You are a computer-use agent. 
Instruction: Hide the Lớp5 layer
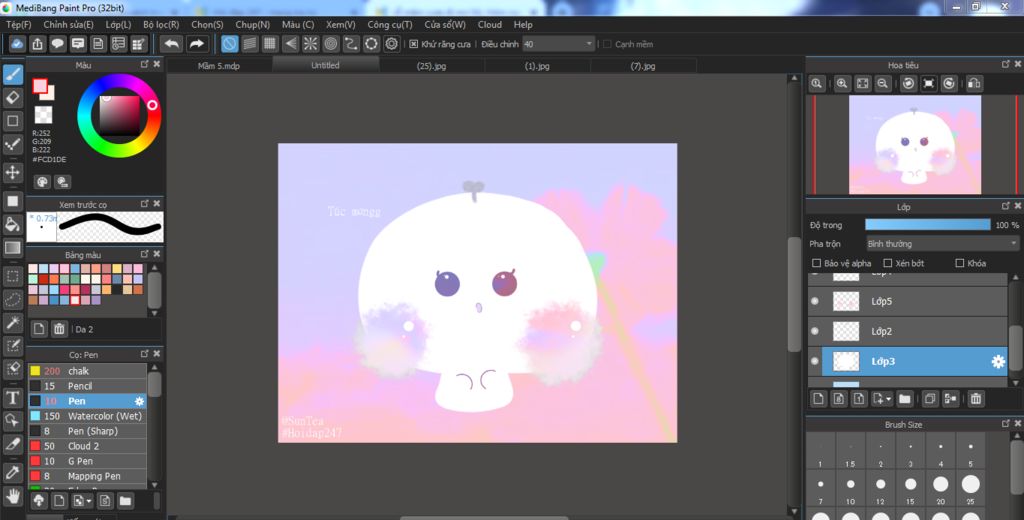point(814,301)
